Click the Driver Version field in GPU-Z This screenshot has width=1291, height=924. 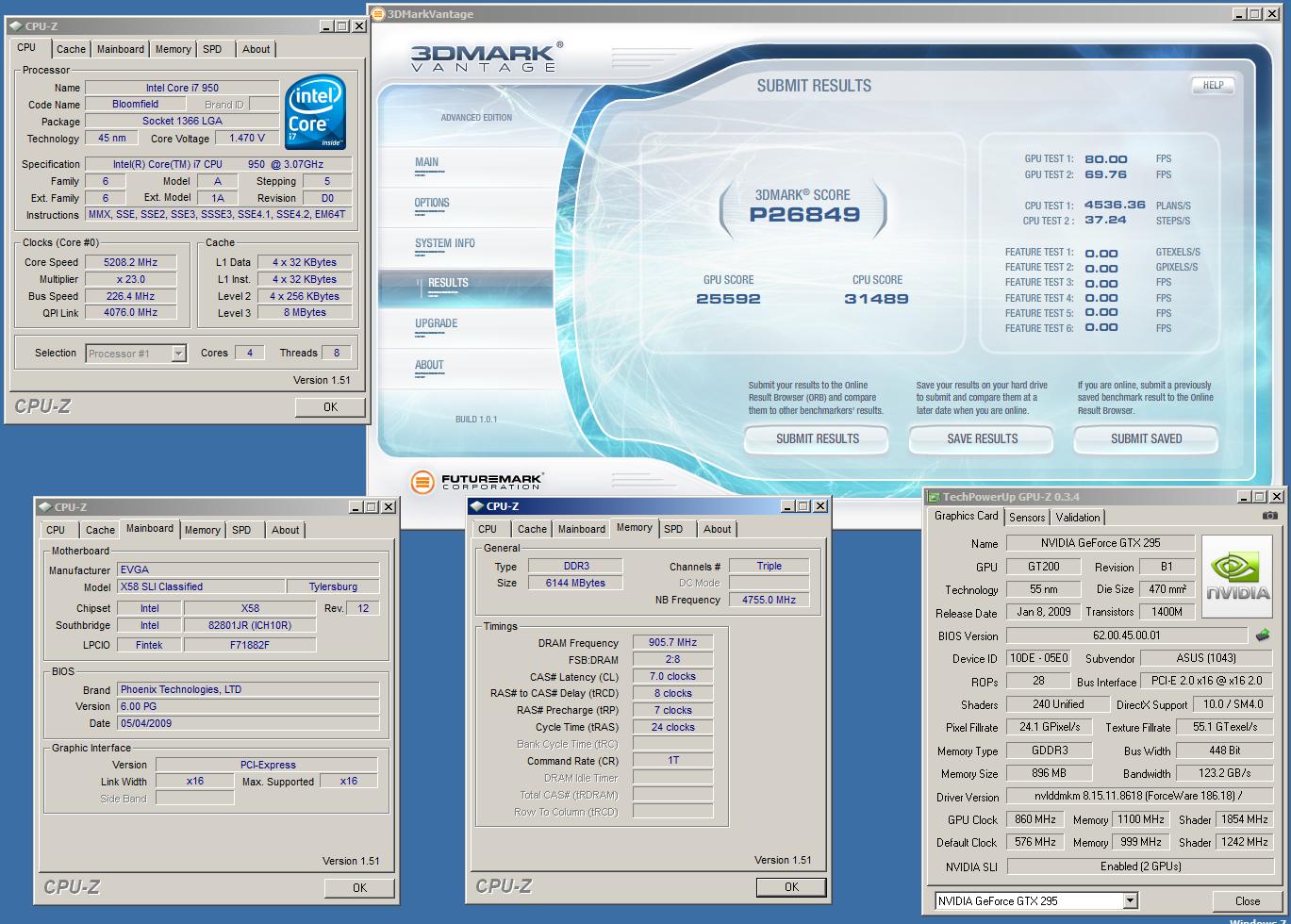[1140, 797]
